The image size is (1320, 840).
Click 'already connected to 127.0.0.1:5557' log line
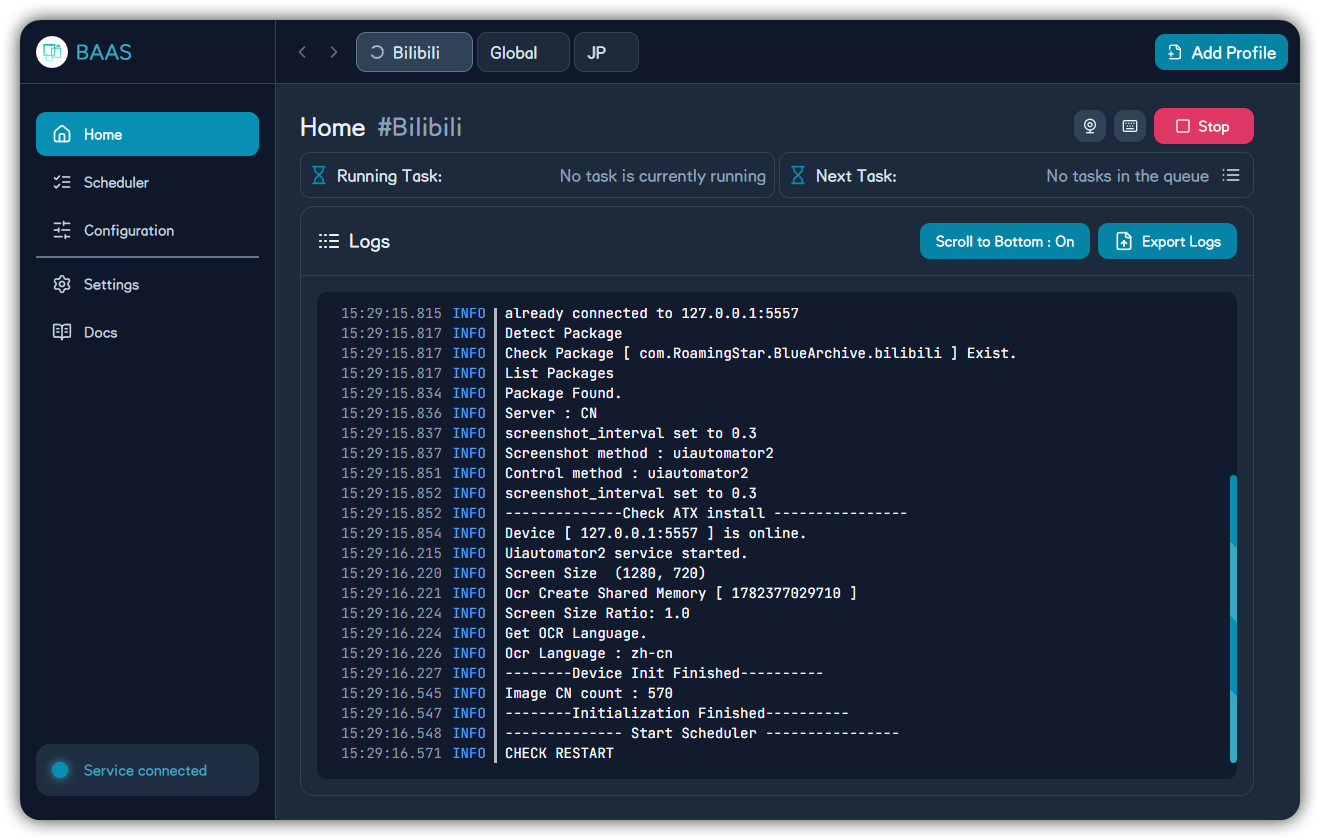(652, 313)
